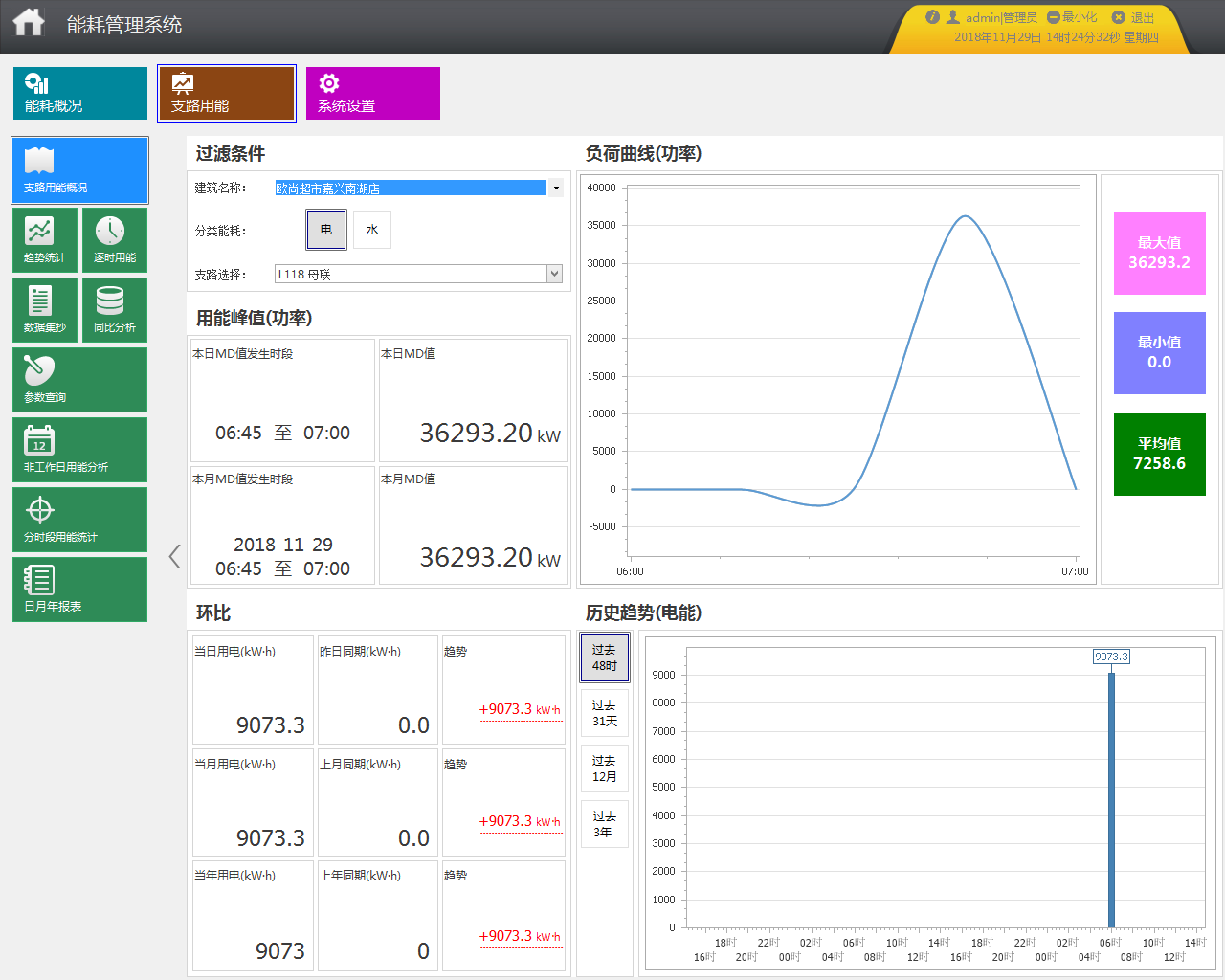
Task: Switch to 系统设置 tab
Action: 373,93
